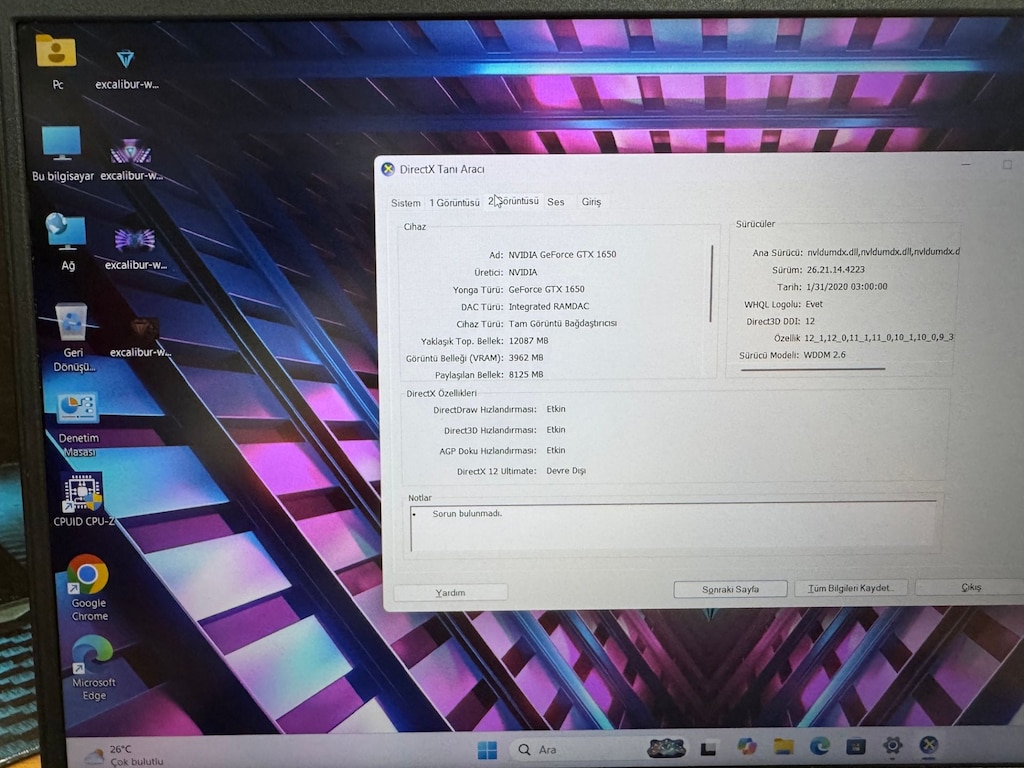This screenshot has width=1024, height=768.
Task: Click the Üretici value NVIDIA
Action: pos(523,272)
